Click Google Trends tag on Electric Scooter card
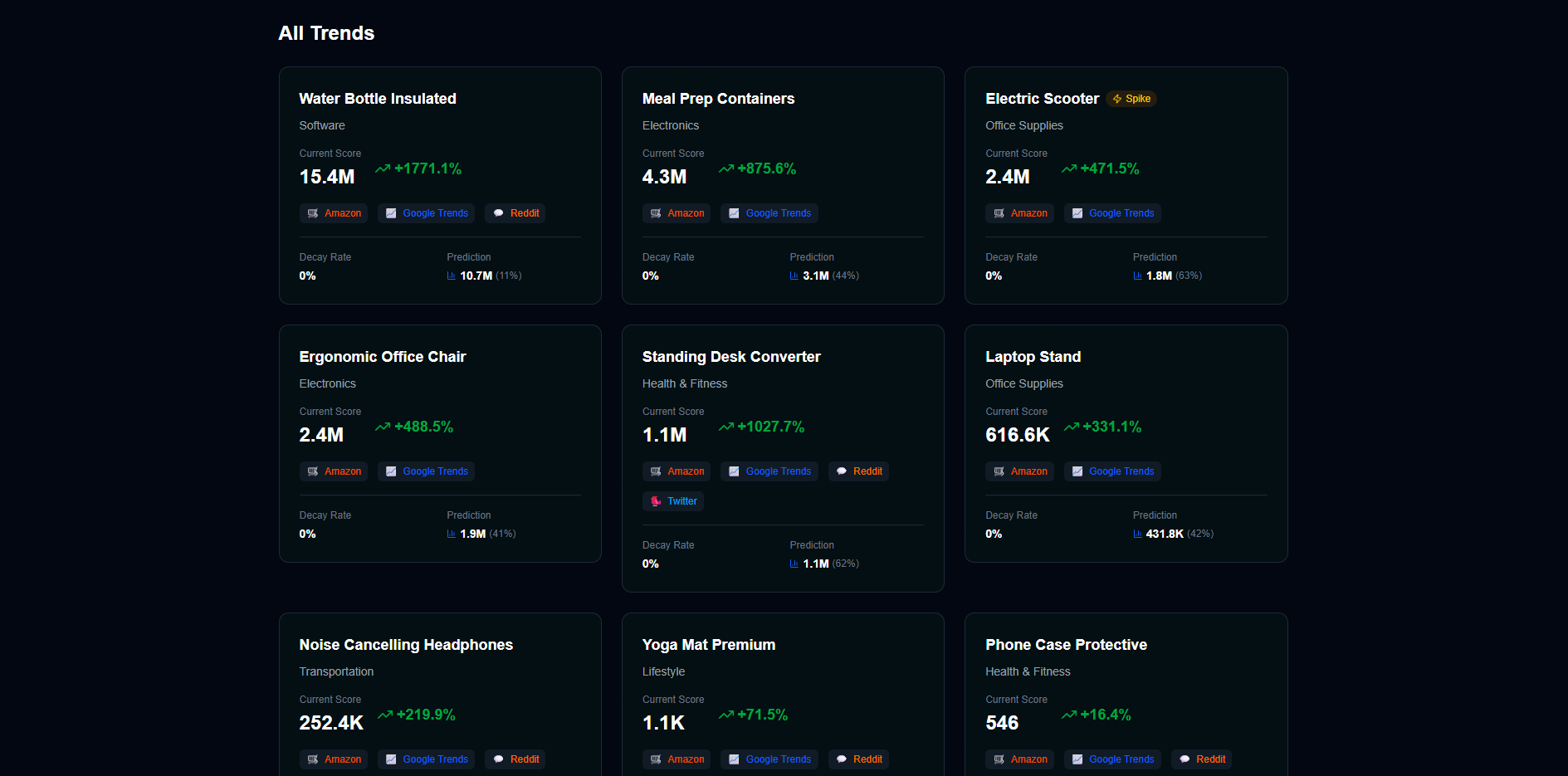 click(x=1112, y=213)
